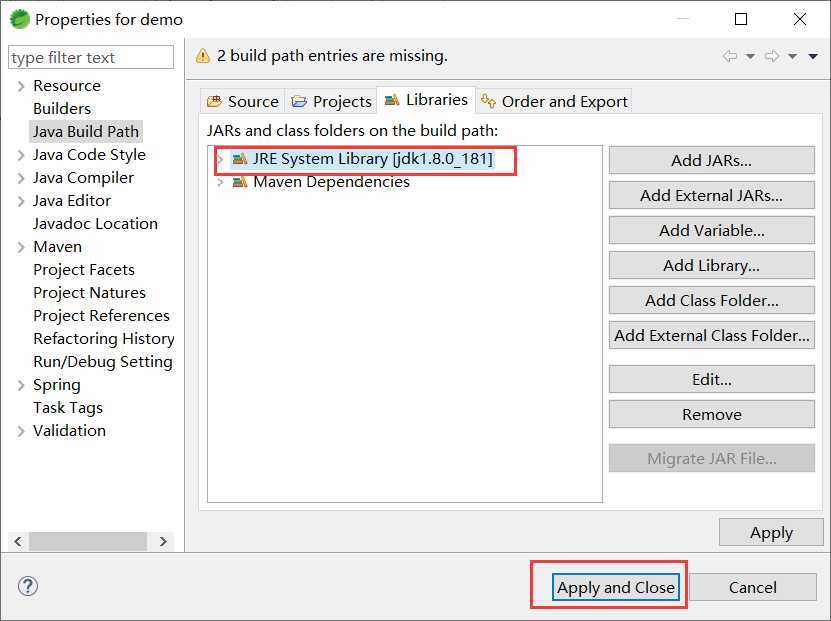
Task: Open the view menu triangle icon
Action: tap(813, 56)
